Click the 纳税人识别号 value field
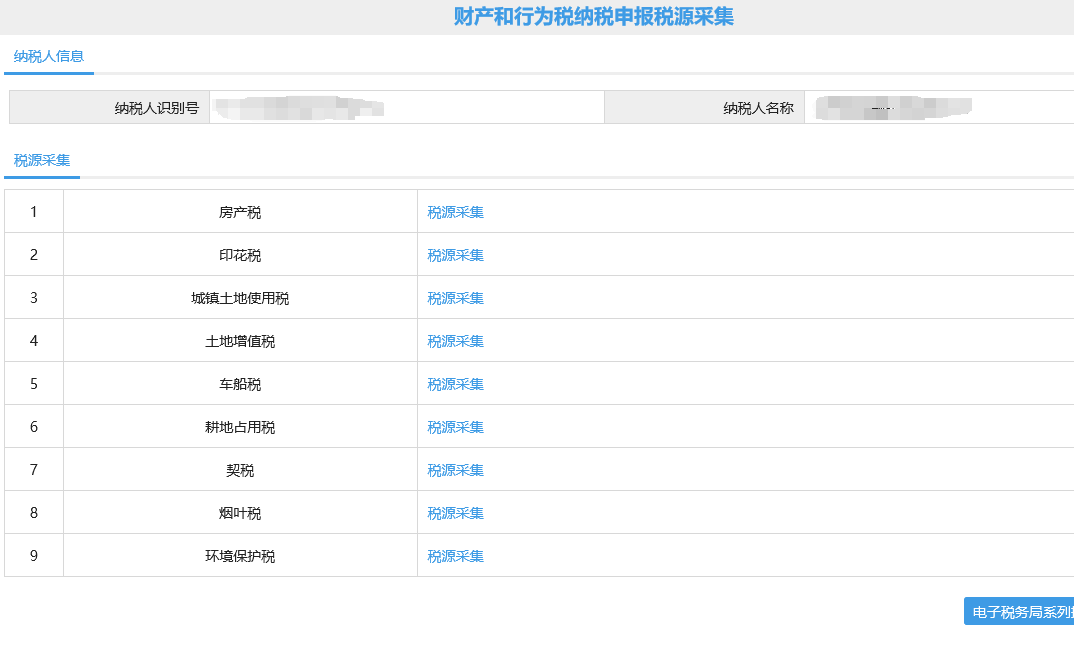1074x646 pixels. [x=405, y=108]
